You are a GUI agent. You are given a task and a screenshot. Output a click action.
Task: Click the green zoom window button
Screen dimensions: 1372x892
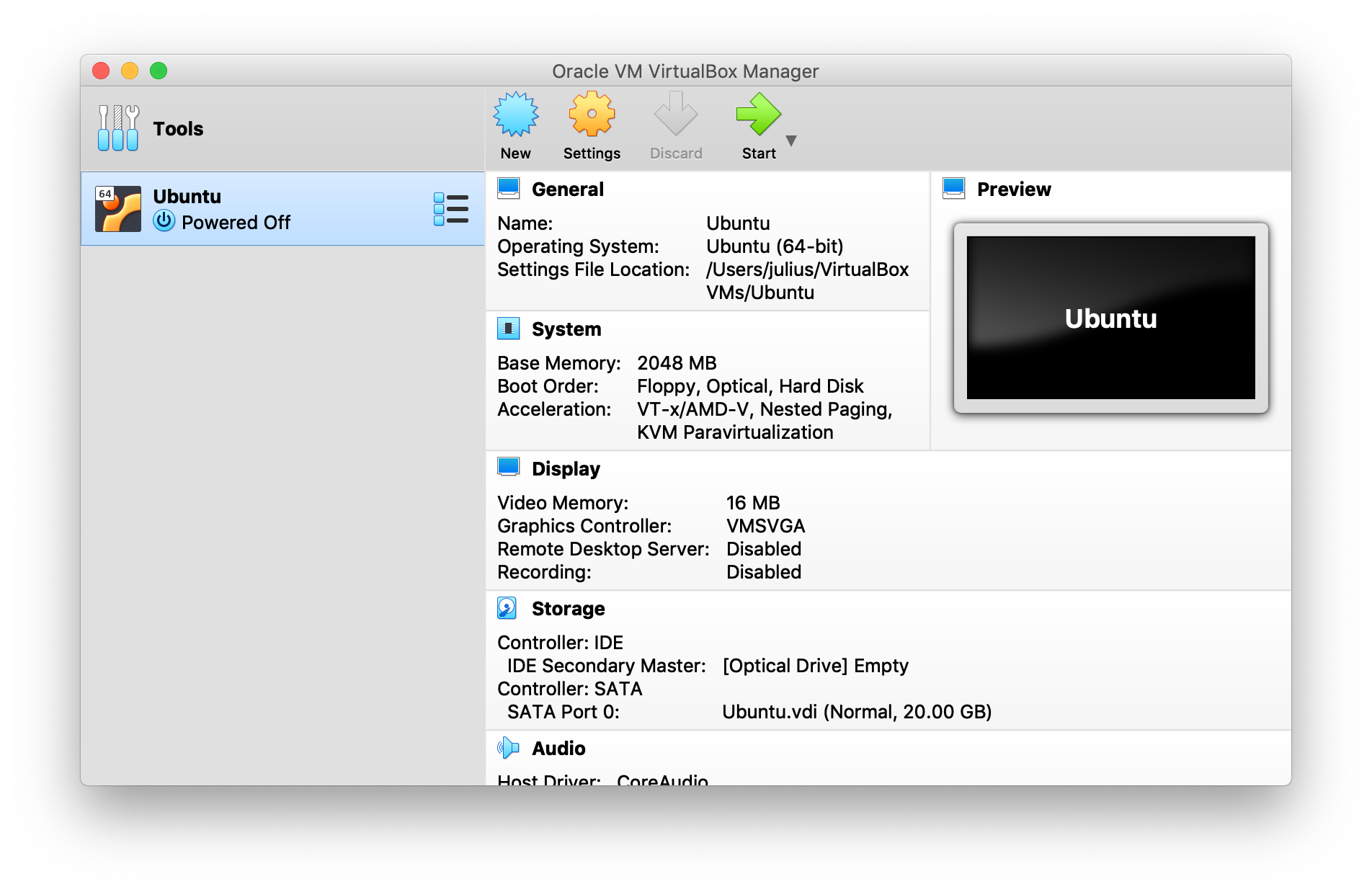pyautogui.click(x=159, y=71)
